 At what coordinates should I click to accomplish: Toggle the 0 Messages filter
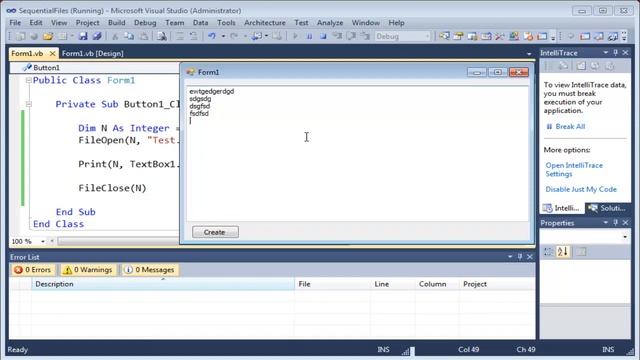(x=150, y=270)
